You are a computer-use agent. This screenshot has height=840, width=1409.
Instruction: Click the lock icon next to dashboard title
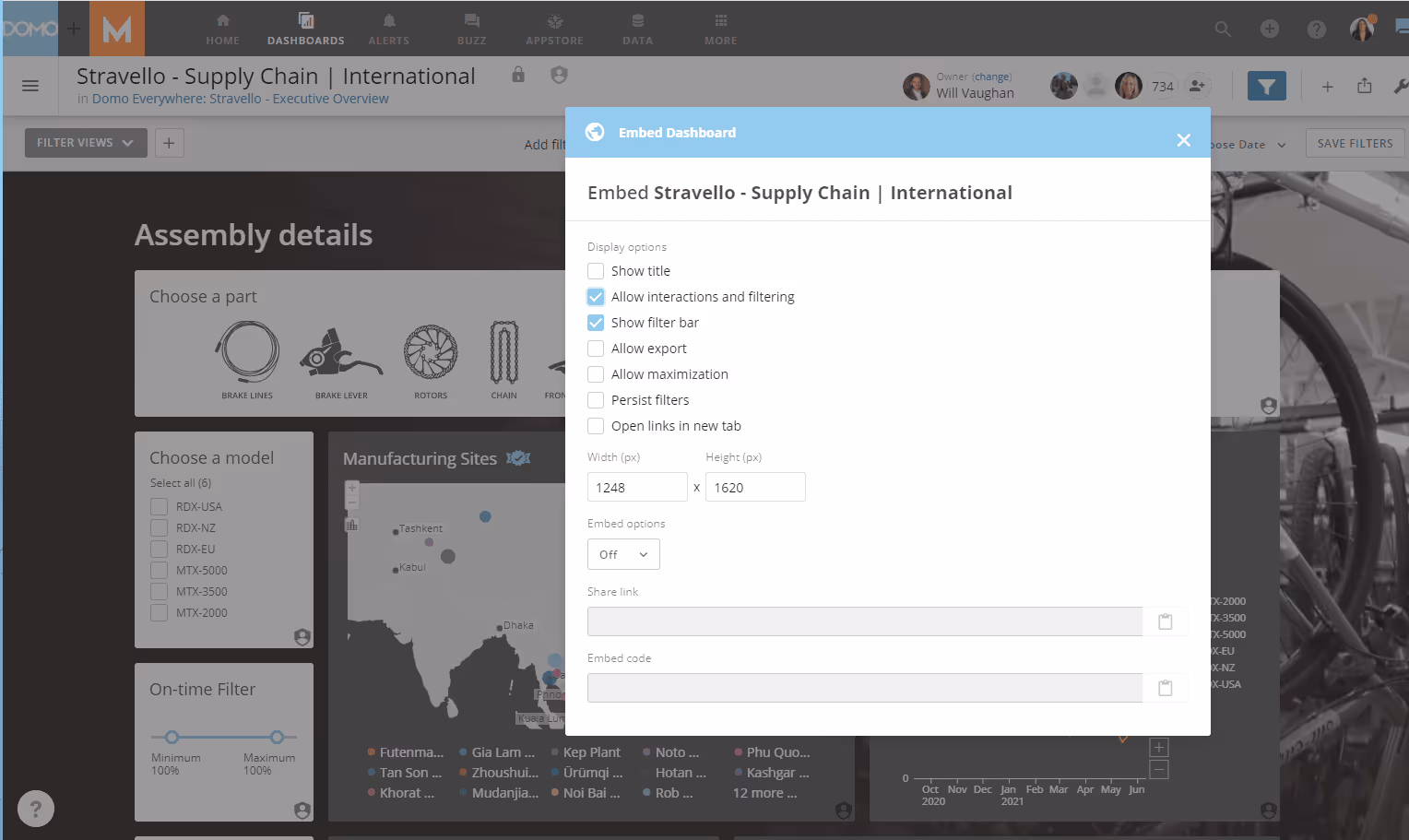click(x=518, y=75)
